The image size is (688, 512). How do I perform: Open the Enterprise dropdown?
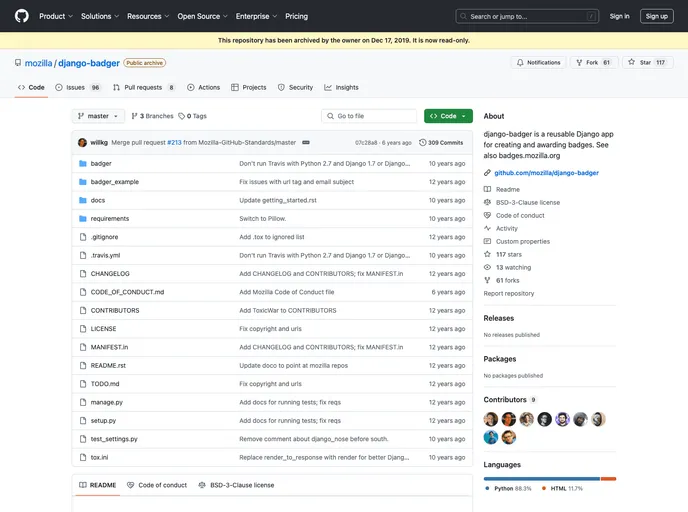(256, 16)
